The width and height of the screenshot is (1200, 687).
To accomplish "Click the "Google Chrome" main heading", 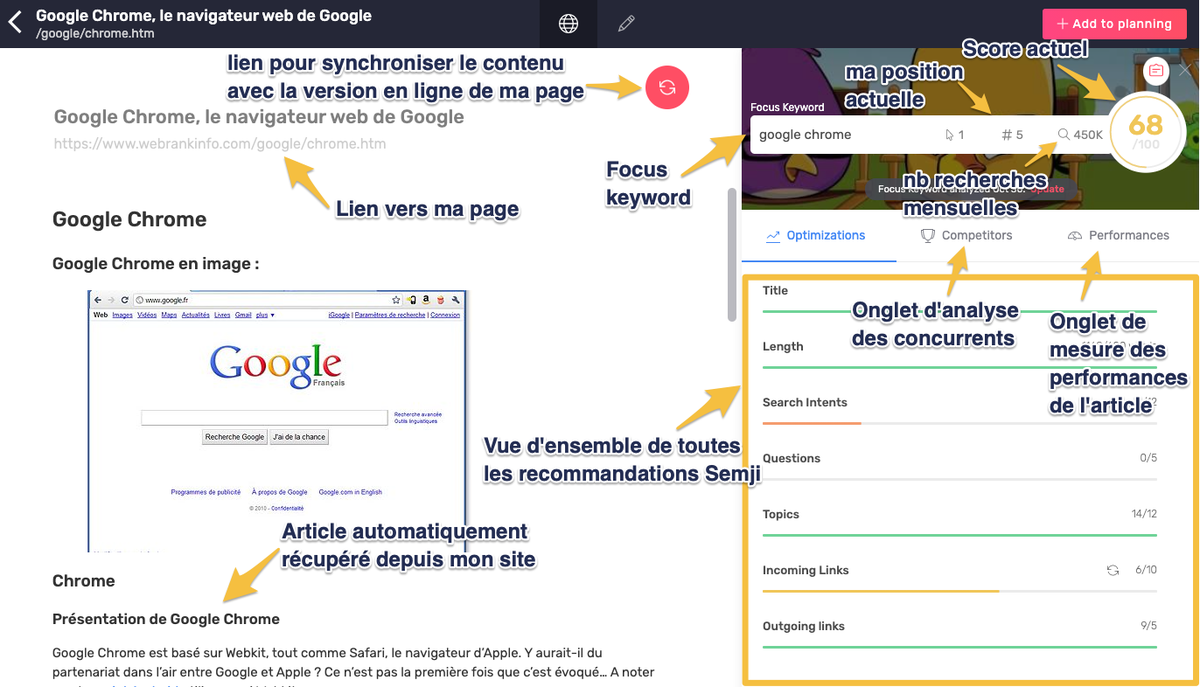I will pyautogui.click(x=130, y=220).
